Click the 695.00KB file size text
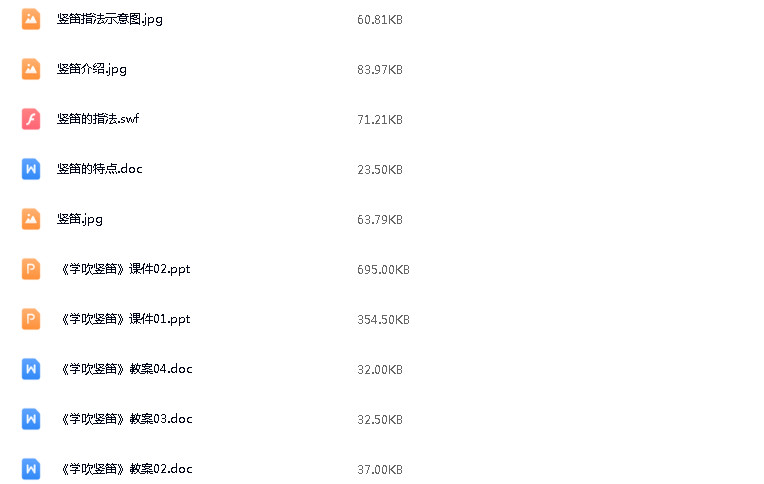This screenshot has width=764, height=484. 383,270
